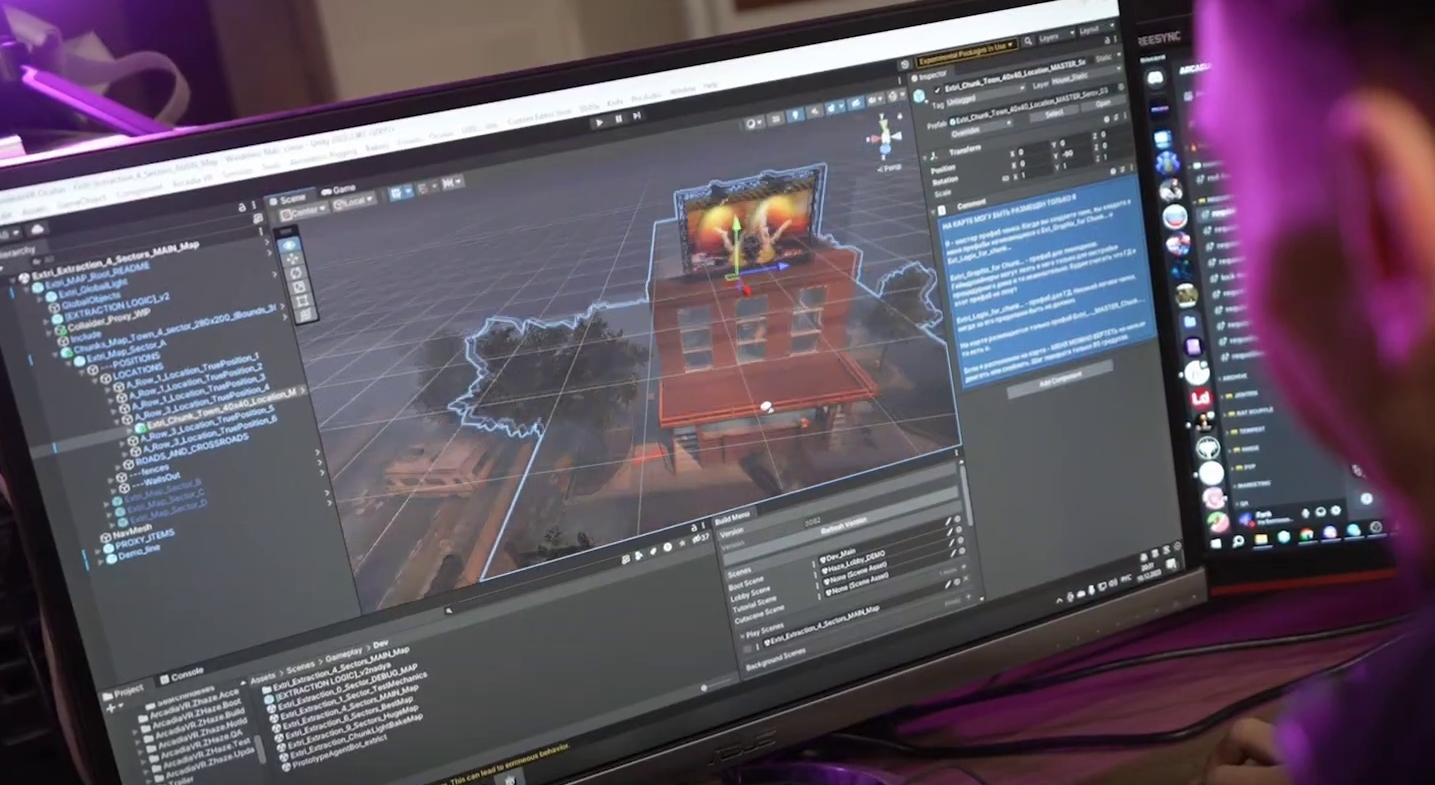Toggle the active checkbox of the inspected object

[x=936, y=92]
